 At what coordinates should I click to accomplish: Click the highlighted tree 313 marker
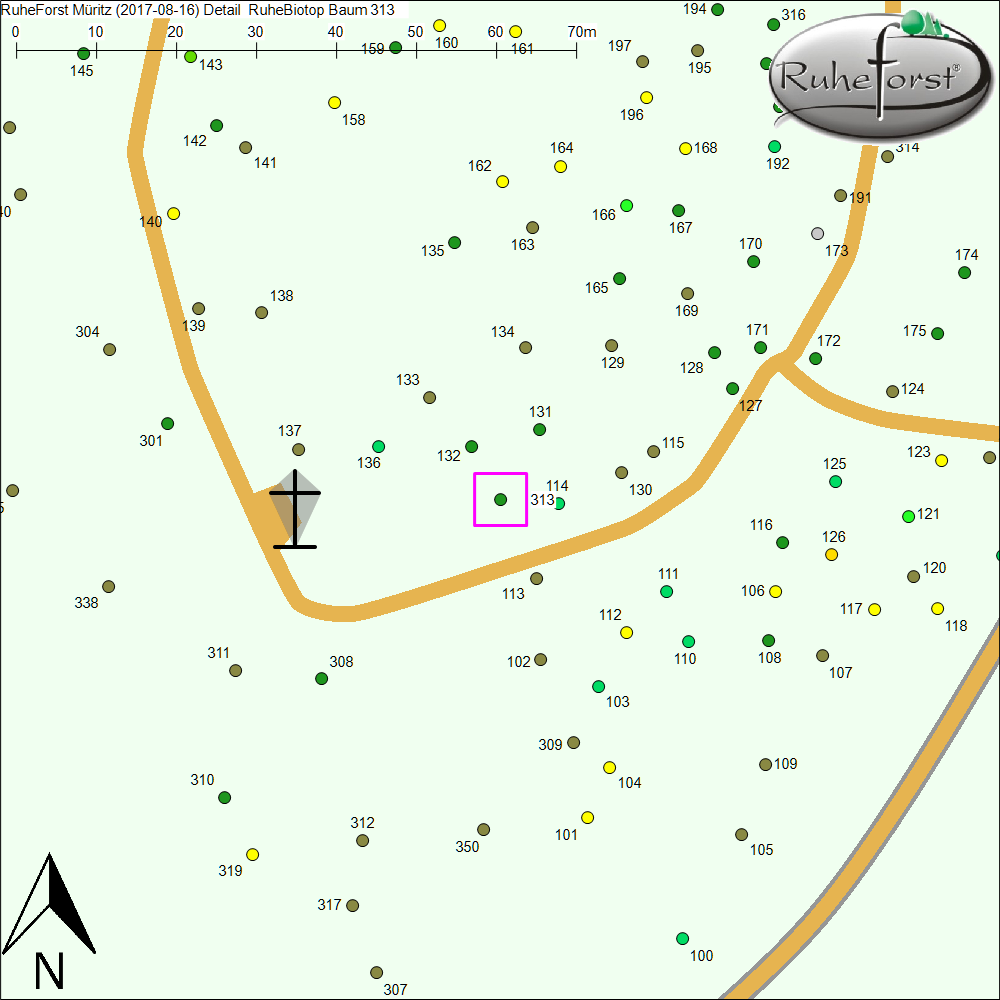pyautogui.click(x=500, y=499)
